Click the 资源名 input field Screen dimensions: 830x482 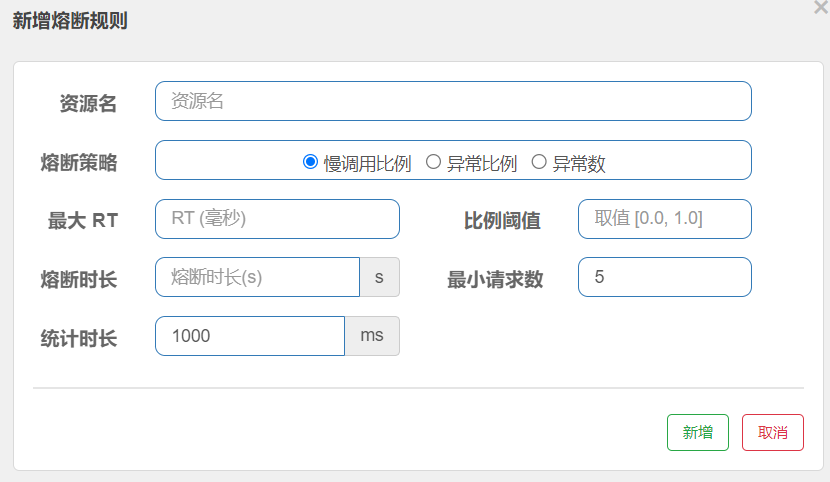pyautogui.click(x=453, y=101)
